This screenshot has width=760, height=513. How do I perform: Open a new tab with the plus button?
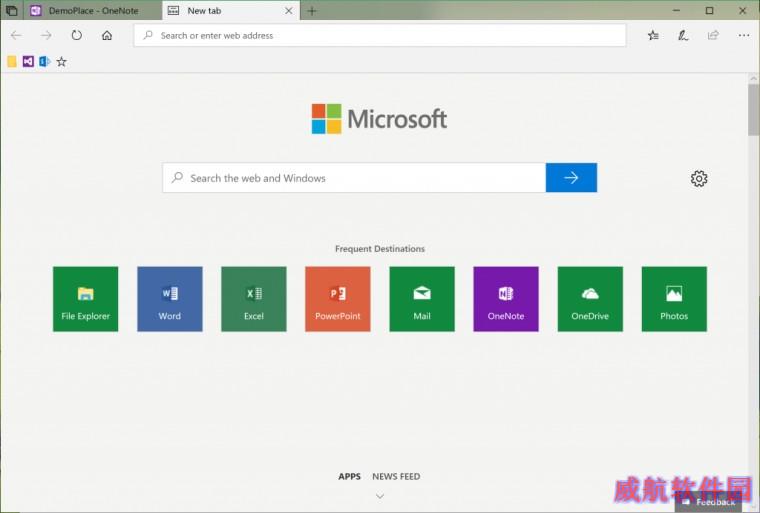312,11
